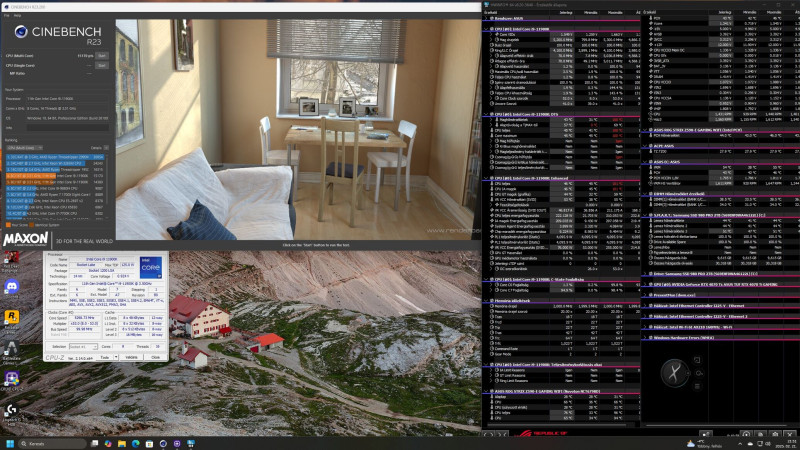Open the Selection socket dropdown in CPU-Z

(83, 347)
